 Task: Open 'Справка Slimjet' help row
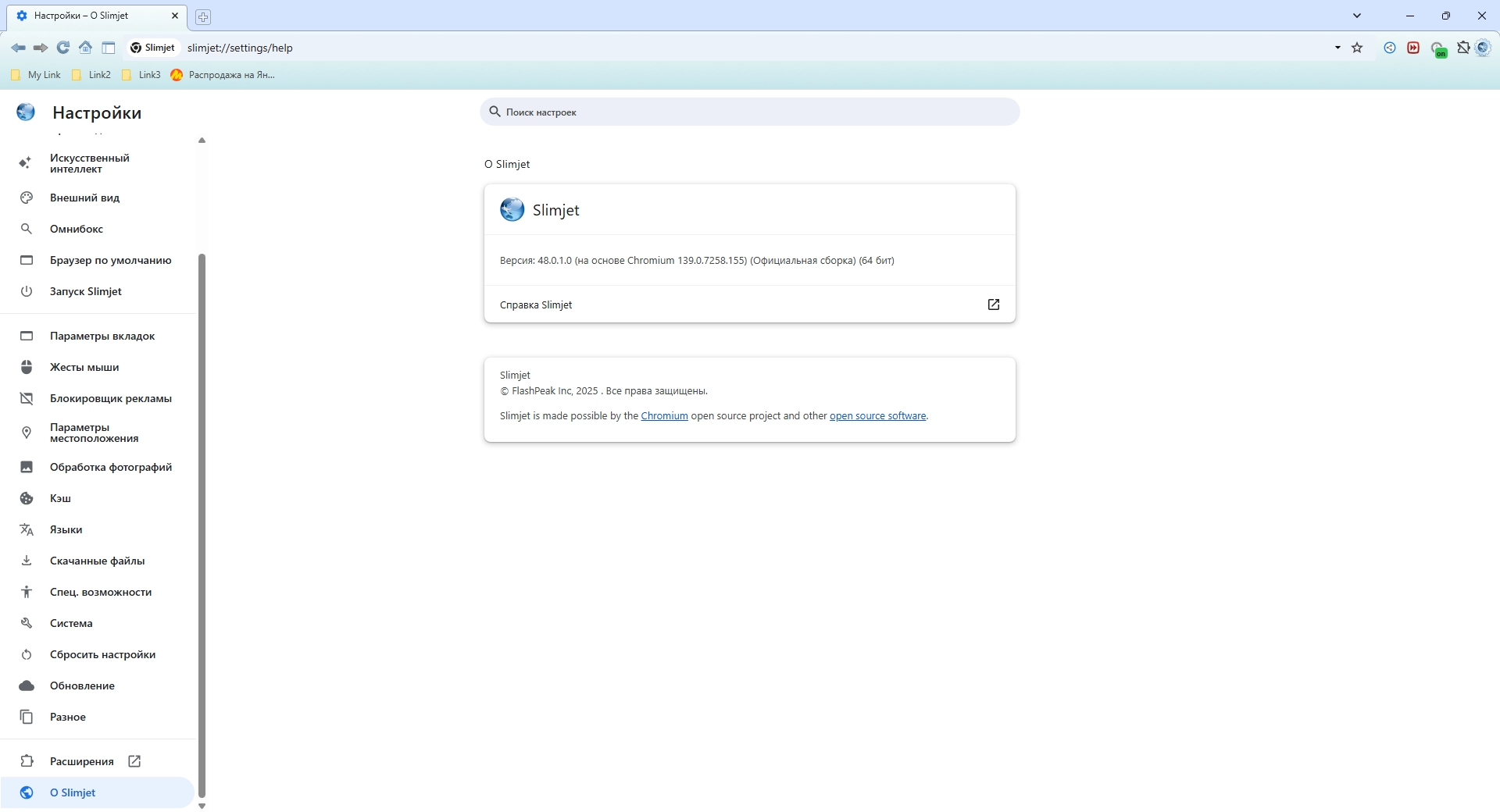tap(750, 304)
